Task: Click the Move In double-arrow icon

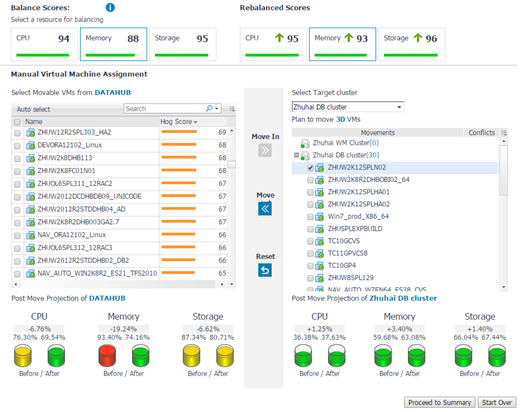Action: [x=265, y=150]
